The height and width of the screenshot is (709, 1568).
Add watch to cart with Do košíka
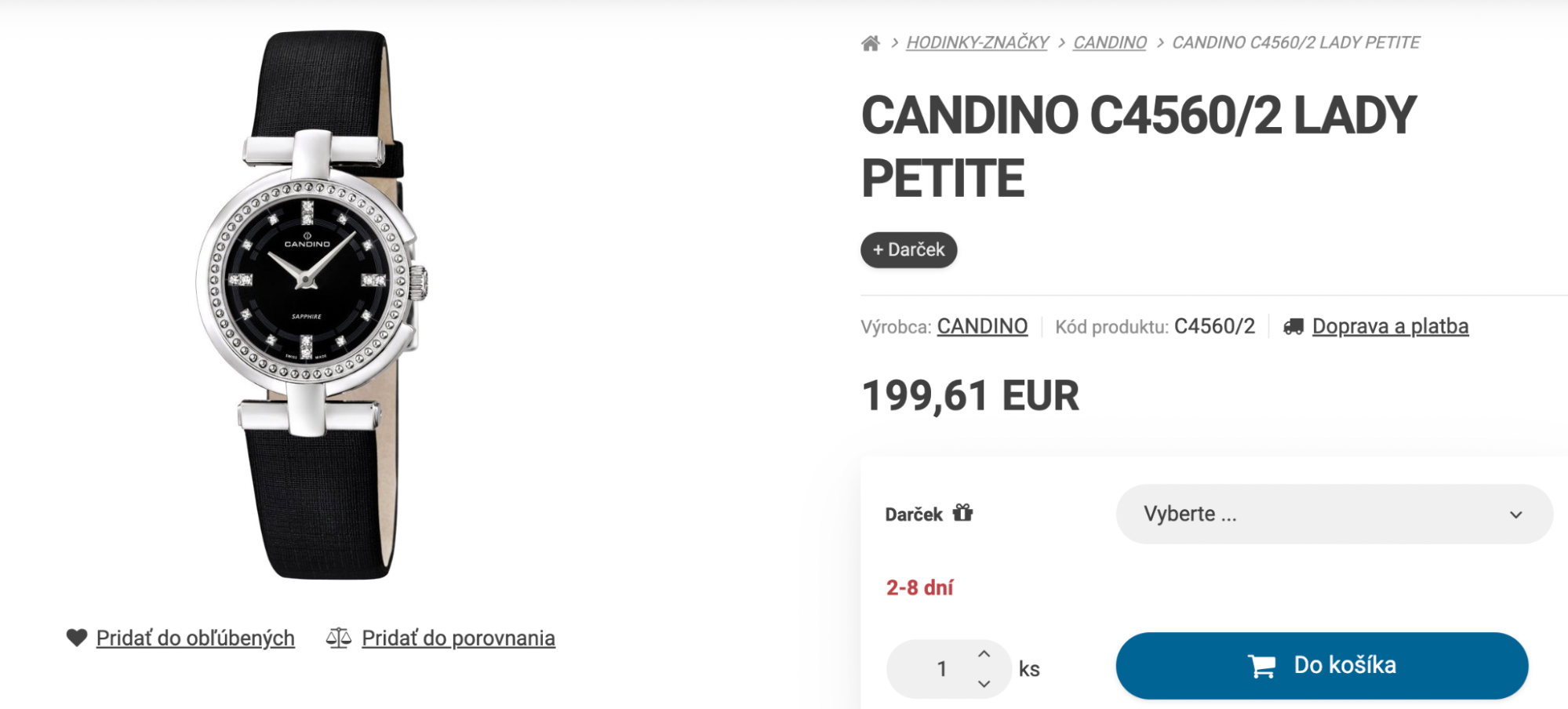tap(1322, 665)
